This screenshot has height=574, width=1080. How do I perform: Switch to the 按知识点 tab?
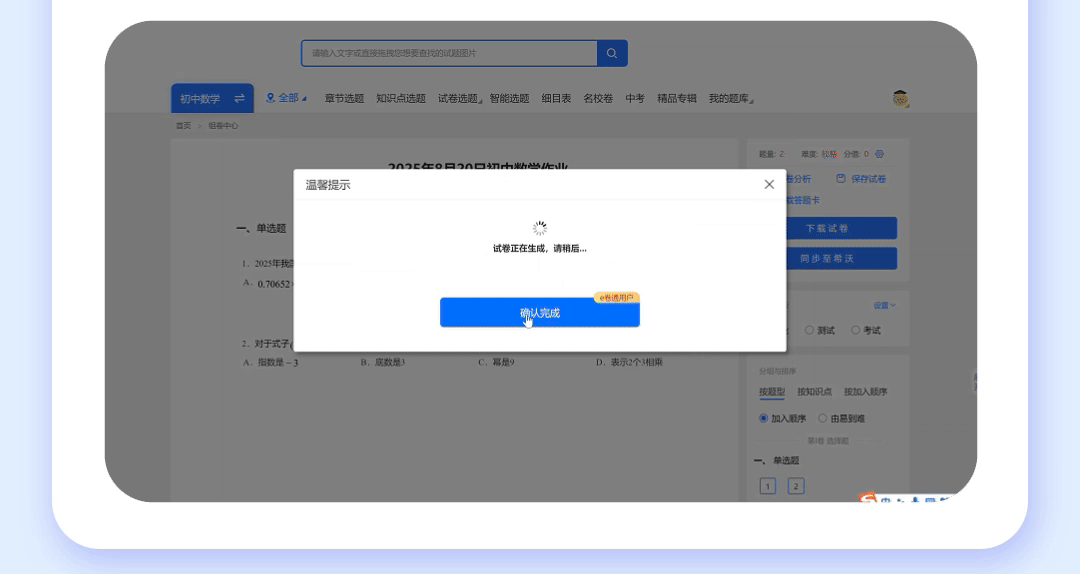coord(814,392)
